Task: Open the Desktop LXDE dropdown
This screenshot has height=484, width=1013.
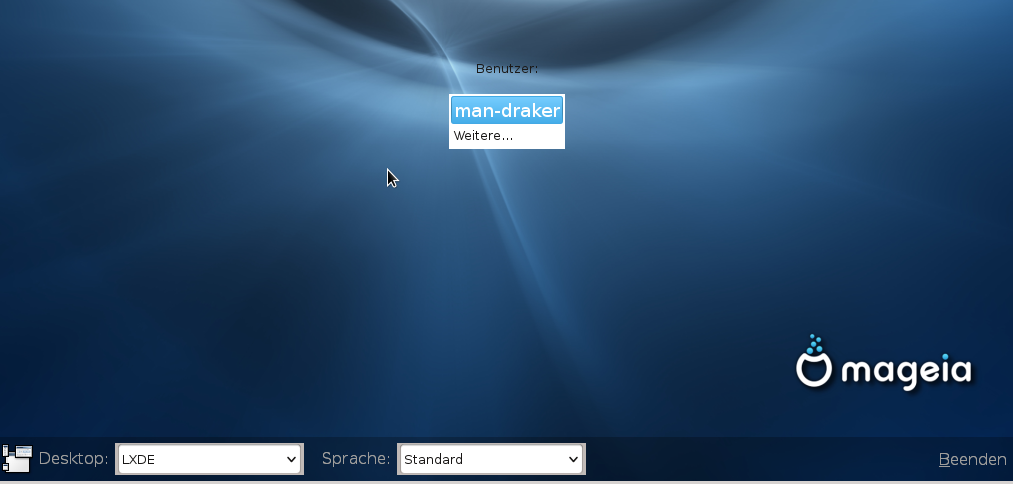Action: click(x=209, y=459)
